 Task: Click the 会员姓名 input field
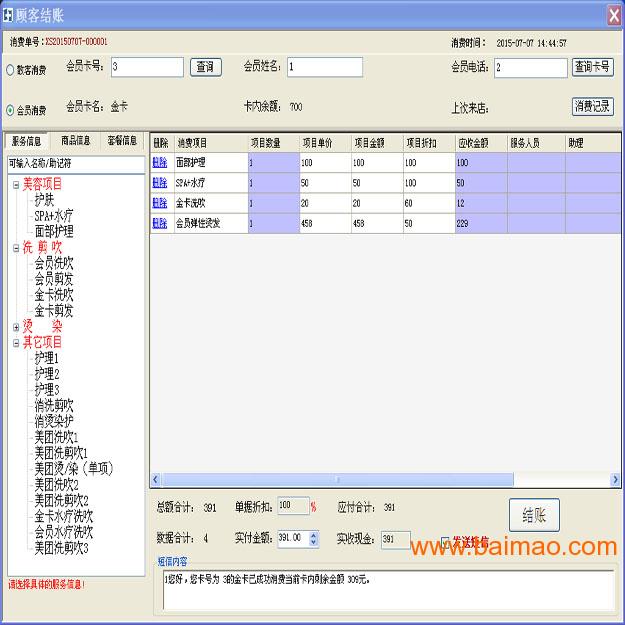(x=338, y=68)
